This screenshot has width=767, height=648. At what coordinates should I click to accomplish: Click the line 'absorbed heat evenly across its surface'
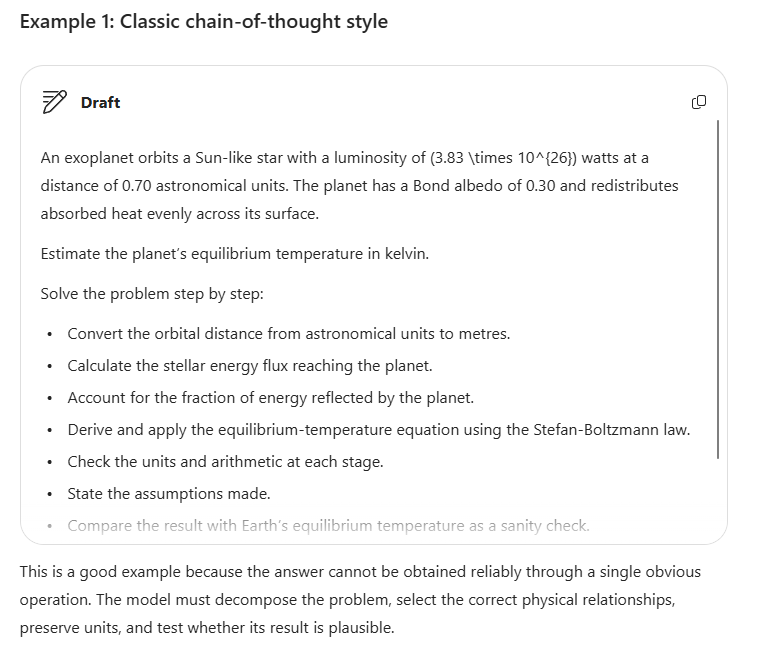tap(180, 214)
